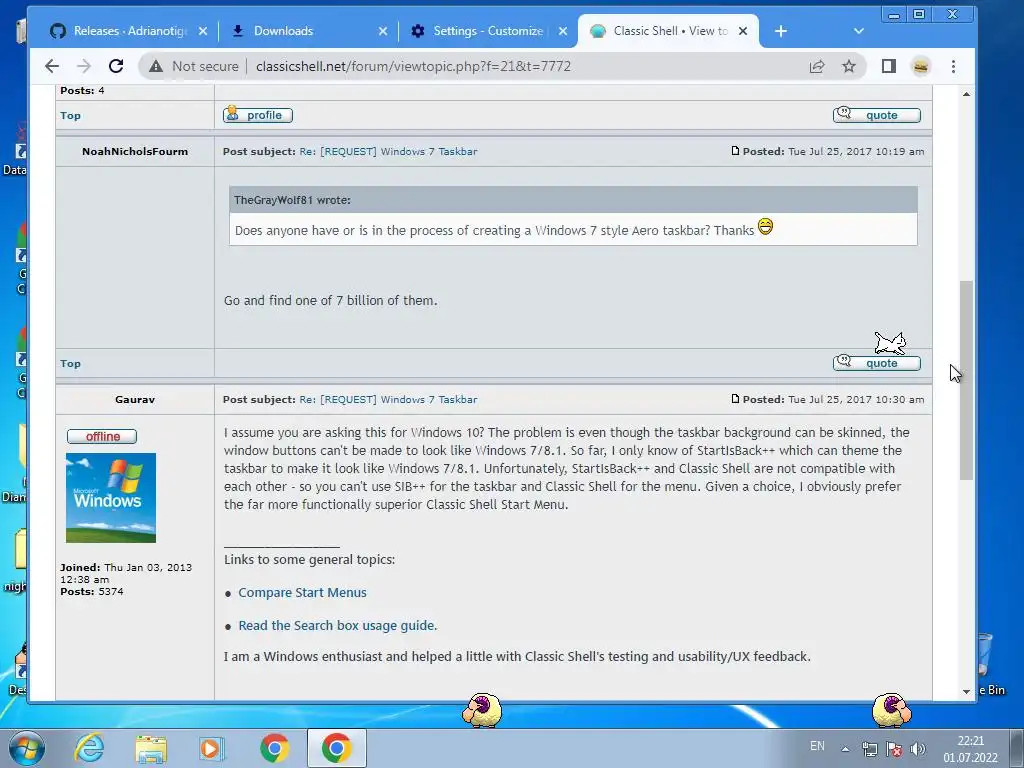Click the active Chrome taskbar button

(336, 748)
